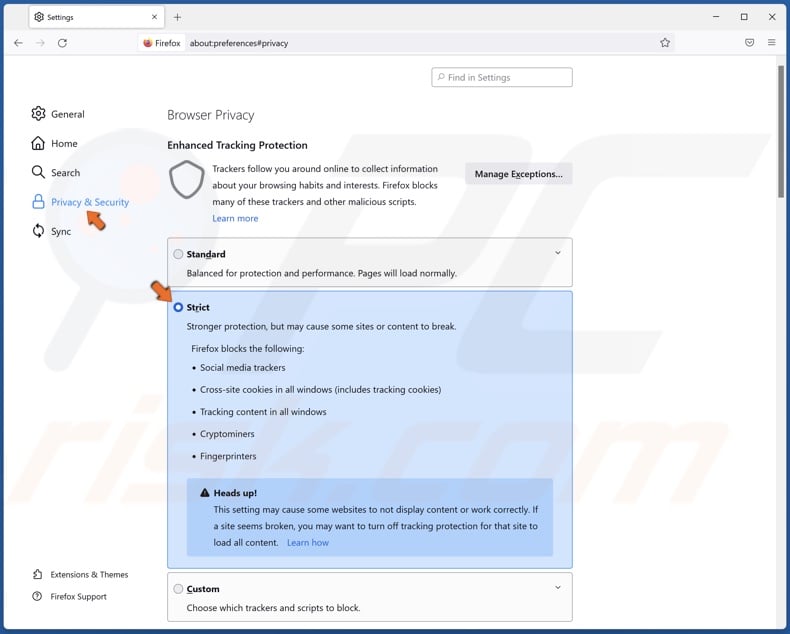Expand the Custom protection details chevron
Screen dimensions: 790x634
[558, 587]
